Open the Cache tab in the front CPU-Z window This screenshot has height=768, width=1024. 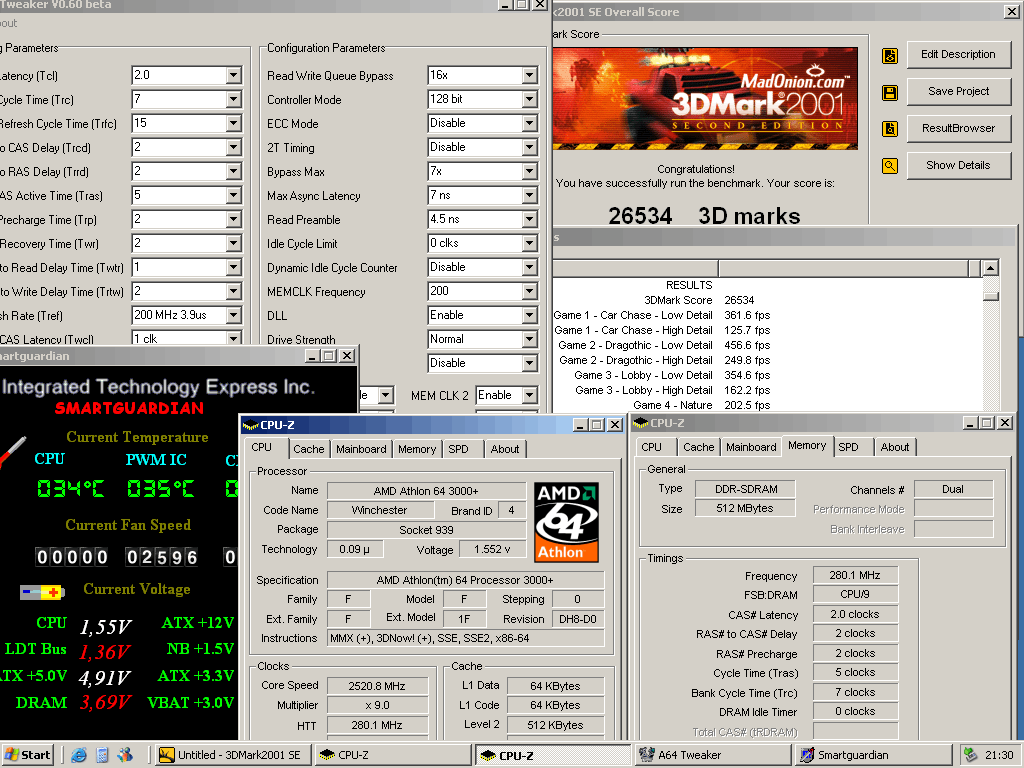point(308,449)
